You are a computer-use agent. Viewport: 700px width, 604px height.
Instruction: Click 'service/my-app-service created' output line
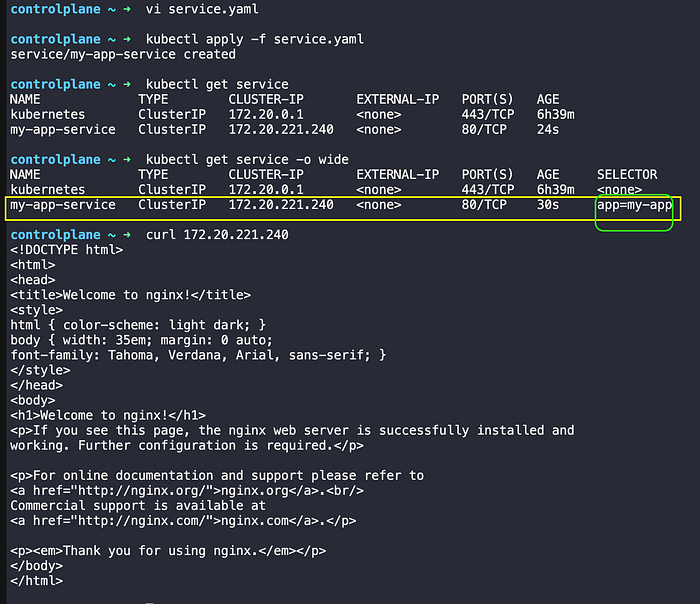click(x=123, y=54)
